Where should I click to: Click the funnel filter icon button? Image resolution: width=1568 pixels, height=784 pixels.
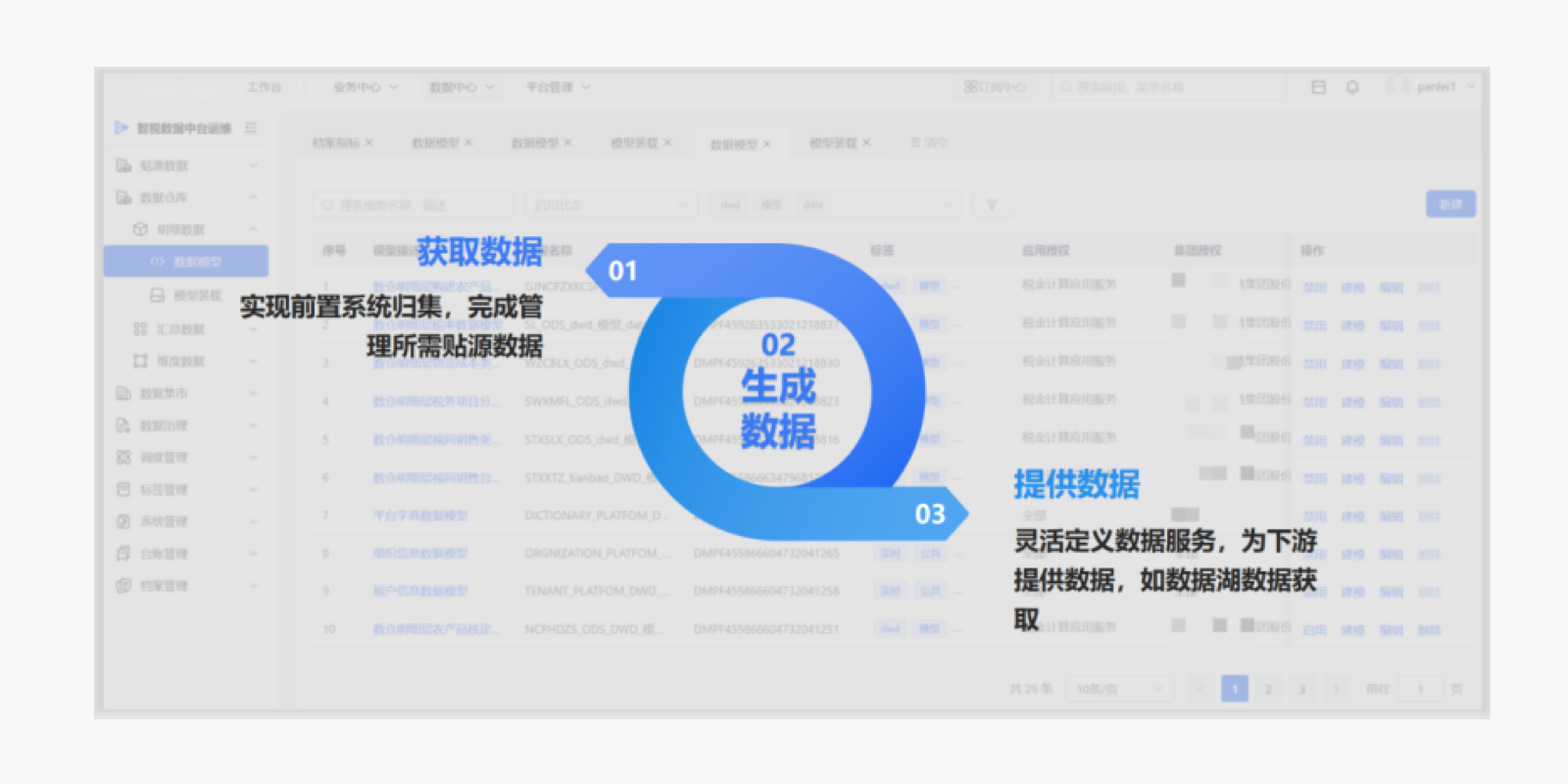(992, 205)
